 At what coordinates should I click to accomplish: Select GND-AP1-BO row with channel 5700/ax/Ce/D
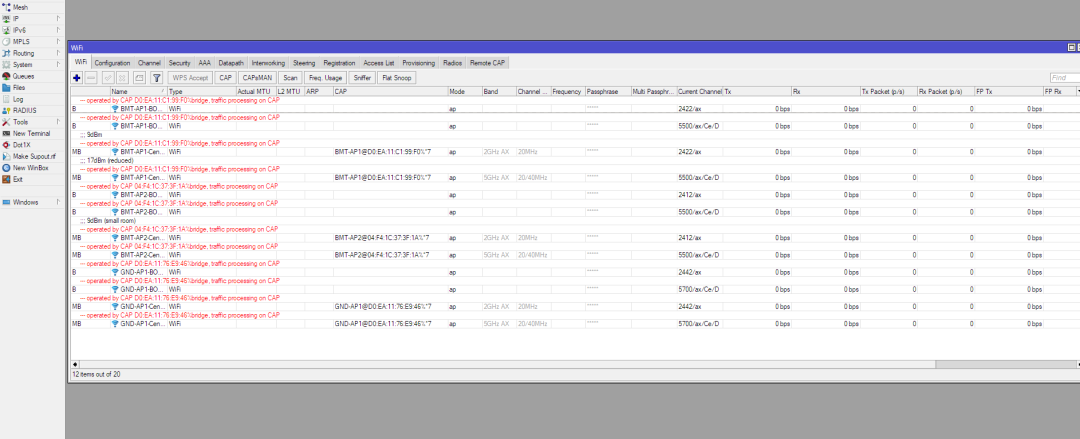575,289
